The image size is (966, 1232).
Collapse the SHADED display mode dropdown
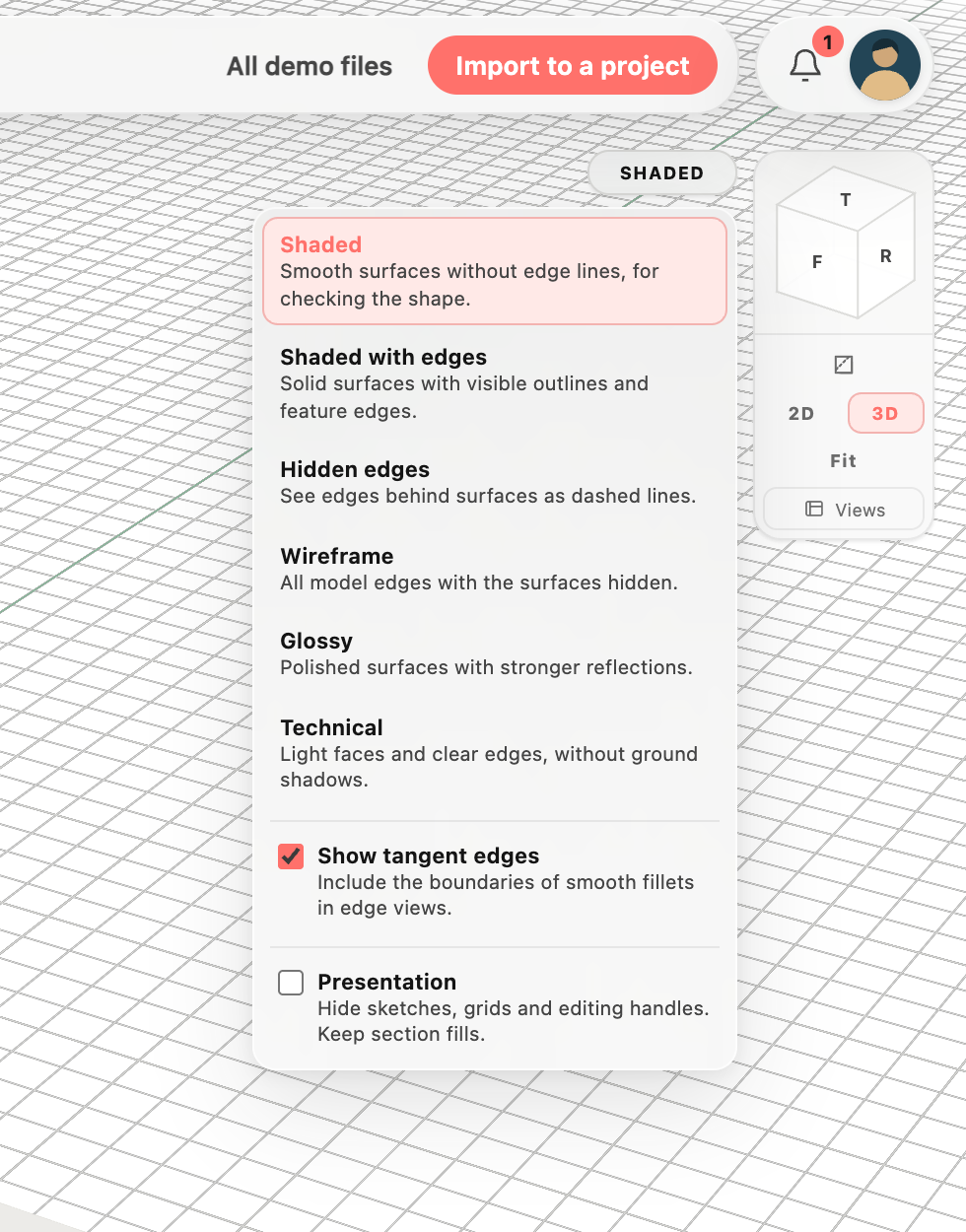click(662, 173)
